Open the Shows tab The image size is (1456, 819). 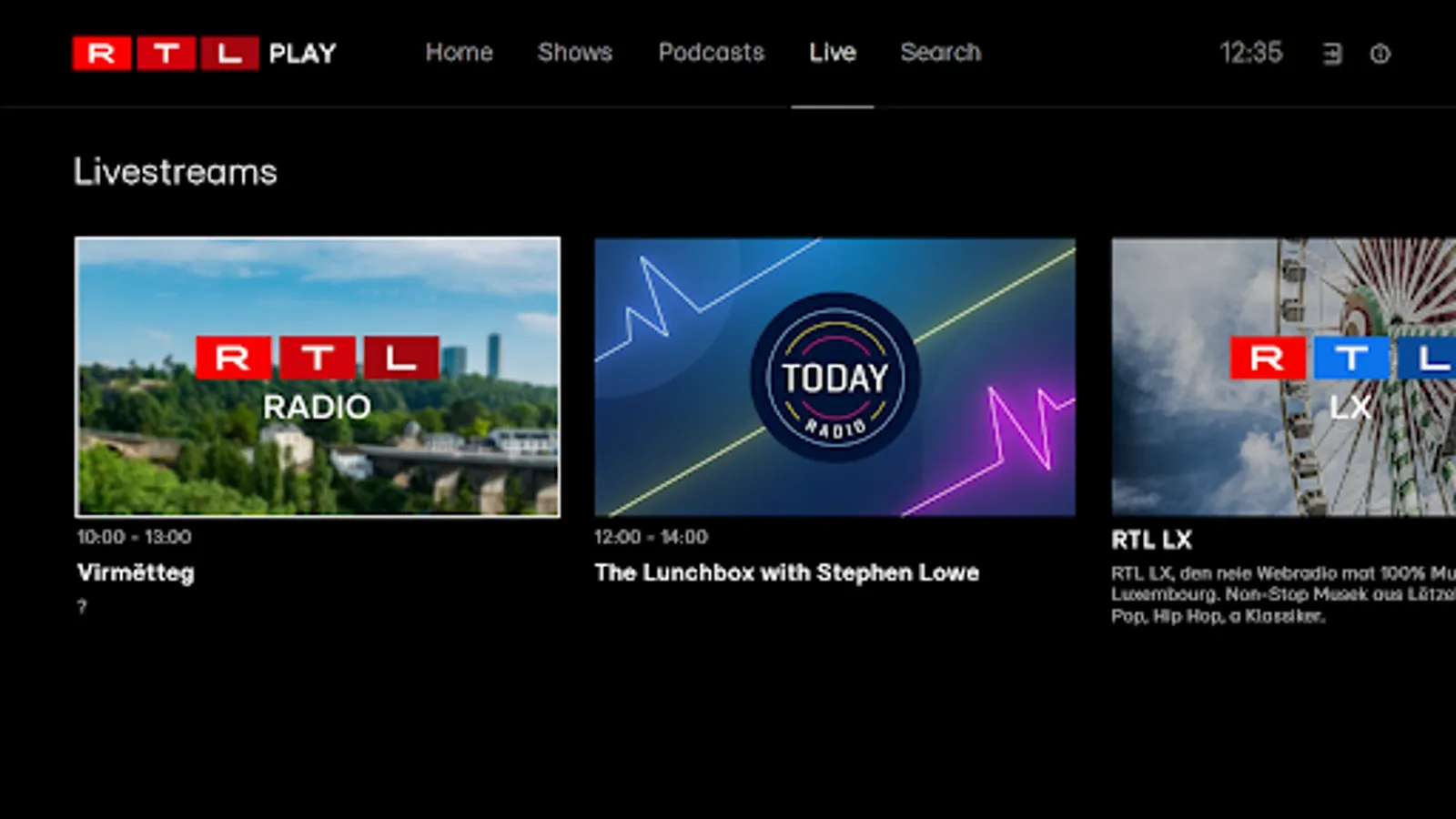click(574, 52)
